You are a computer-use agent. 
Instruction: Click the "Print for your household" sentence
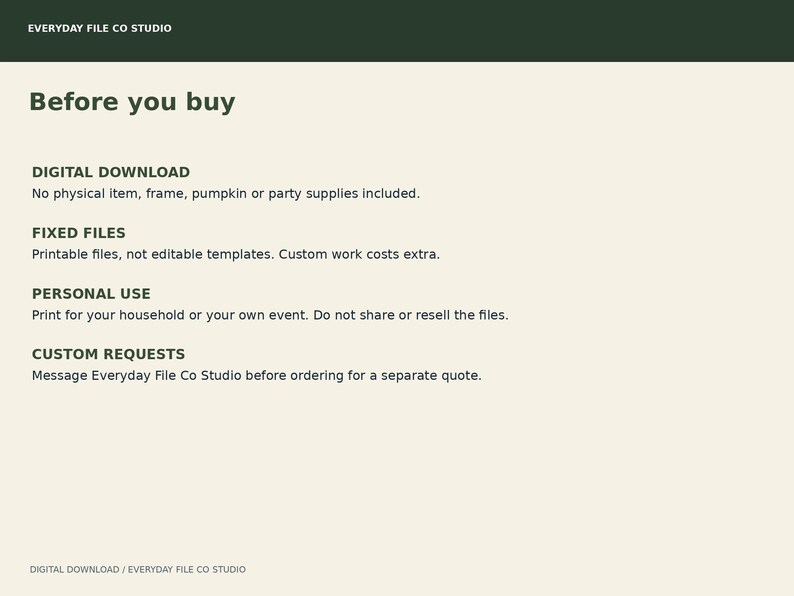(270, 315)
